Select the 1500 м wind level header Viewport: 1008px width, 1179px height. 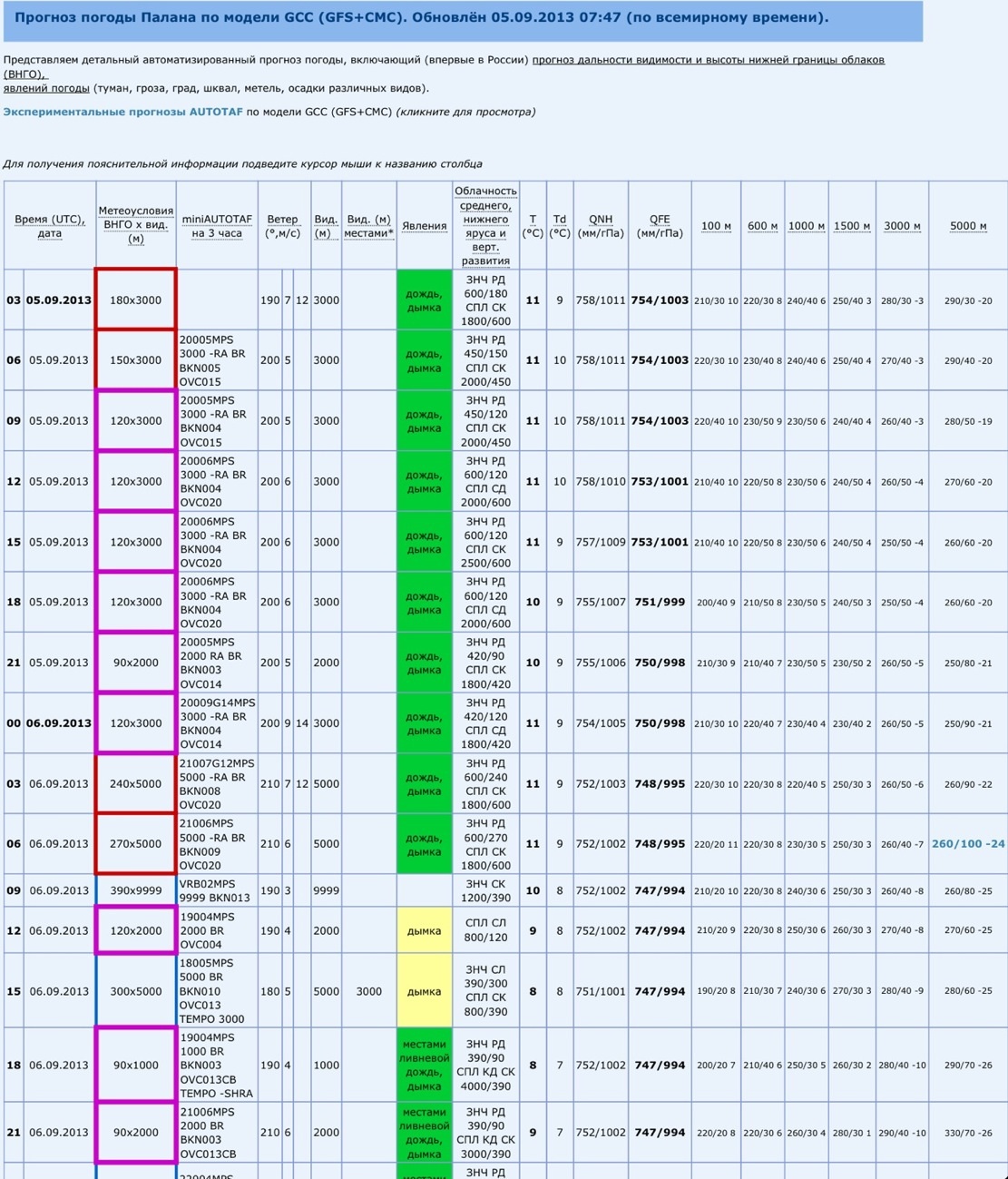click(x=852, y=226)
